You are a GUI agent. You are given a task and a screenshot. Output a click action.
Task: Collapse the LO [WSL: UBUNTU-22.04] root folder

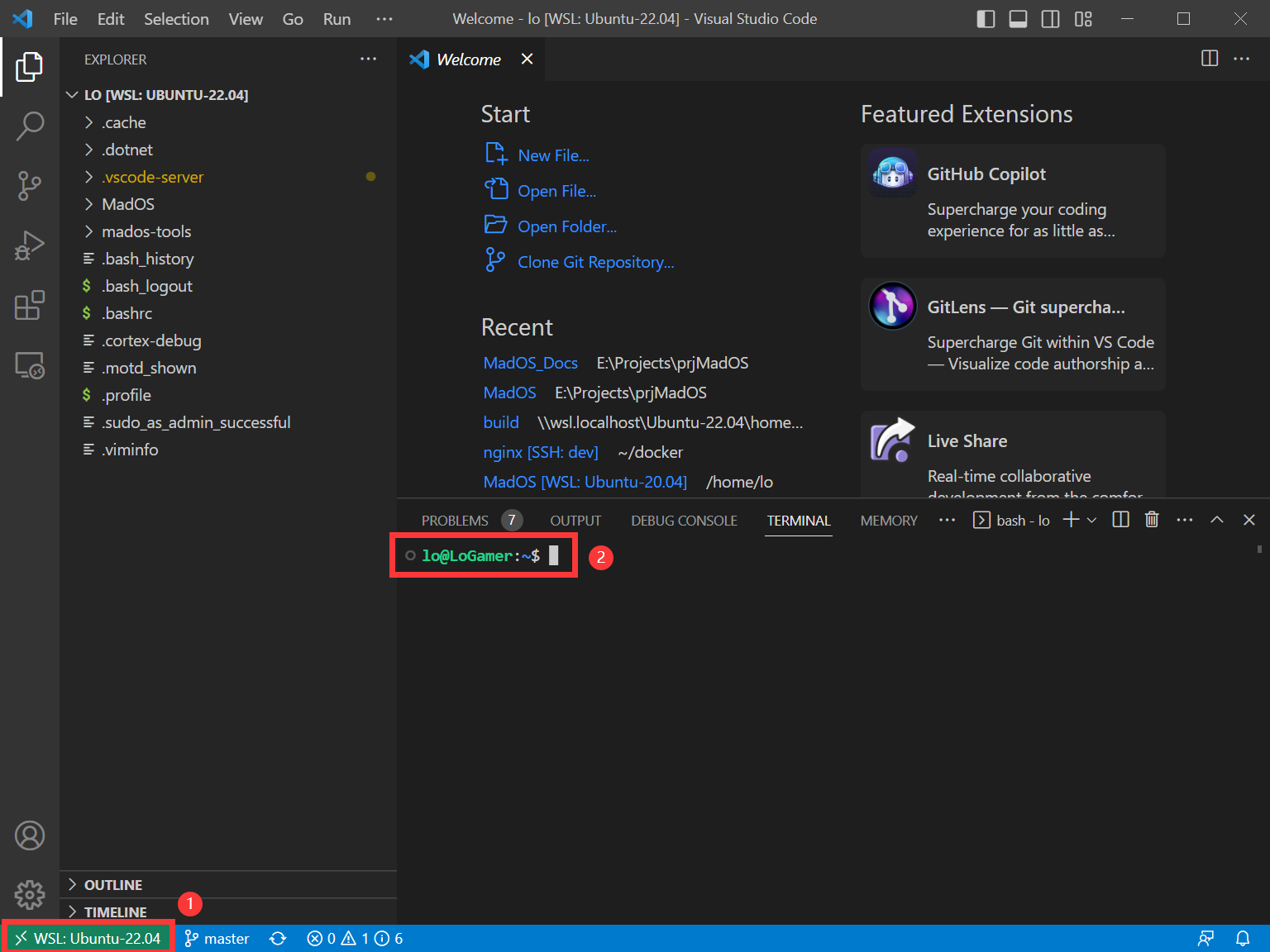(x=228, y=95)
